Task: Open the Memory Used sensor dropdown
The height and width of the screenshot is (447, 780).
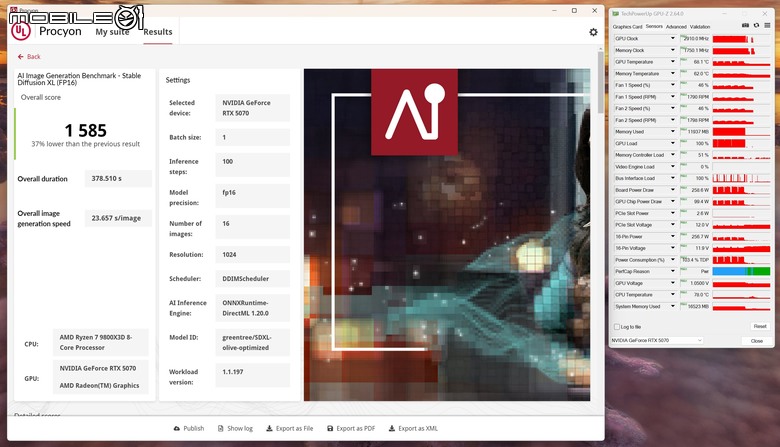Action: 673,132
